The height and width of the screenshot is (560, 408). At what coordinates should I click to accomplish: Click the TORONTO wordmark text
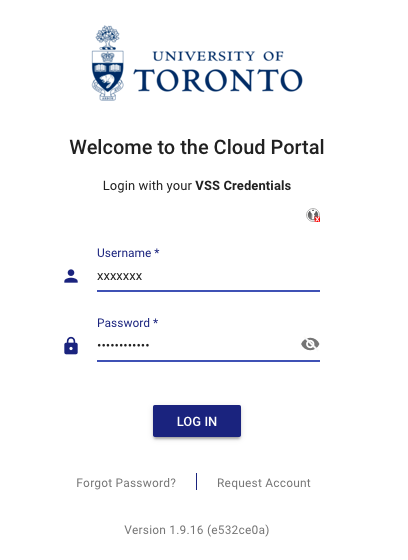point(218,80)
